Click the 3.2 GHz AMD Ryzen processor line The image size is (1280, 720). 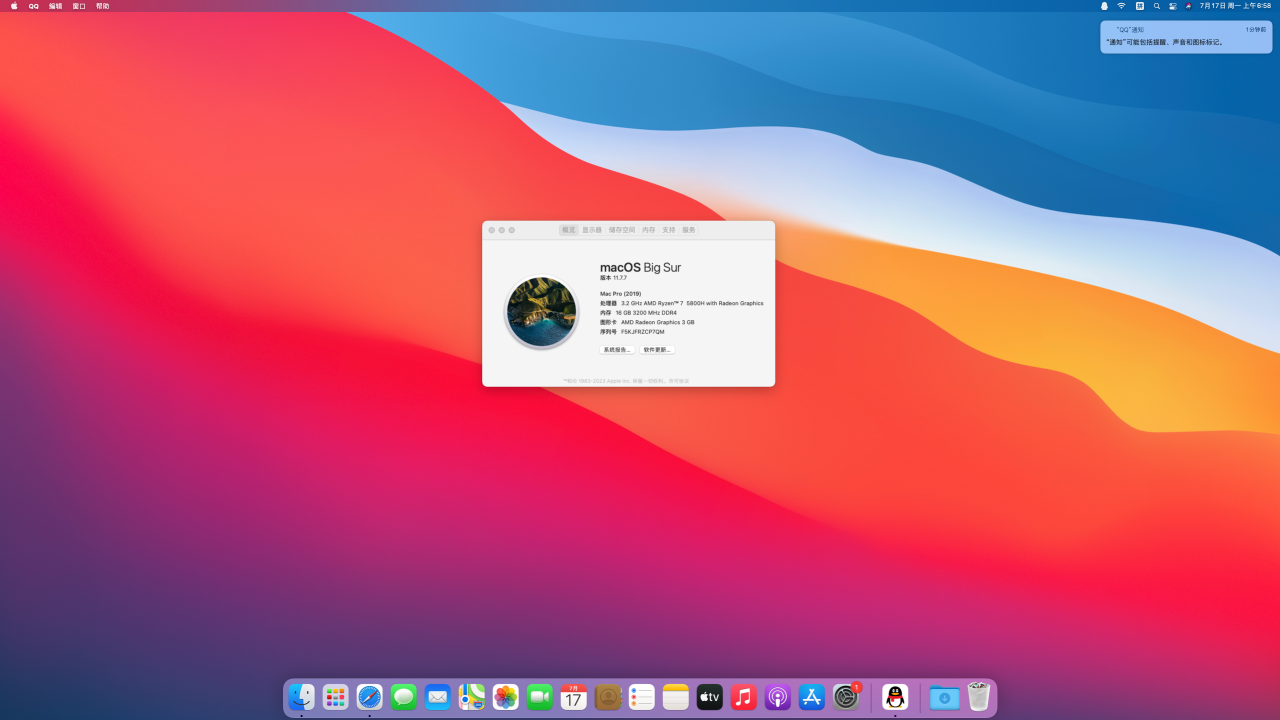682,303
